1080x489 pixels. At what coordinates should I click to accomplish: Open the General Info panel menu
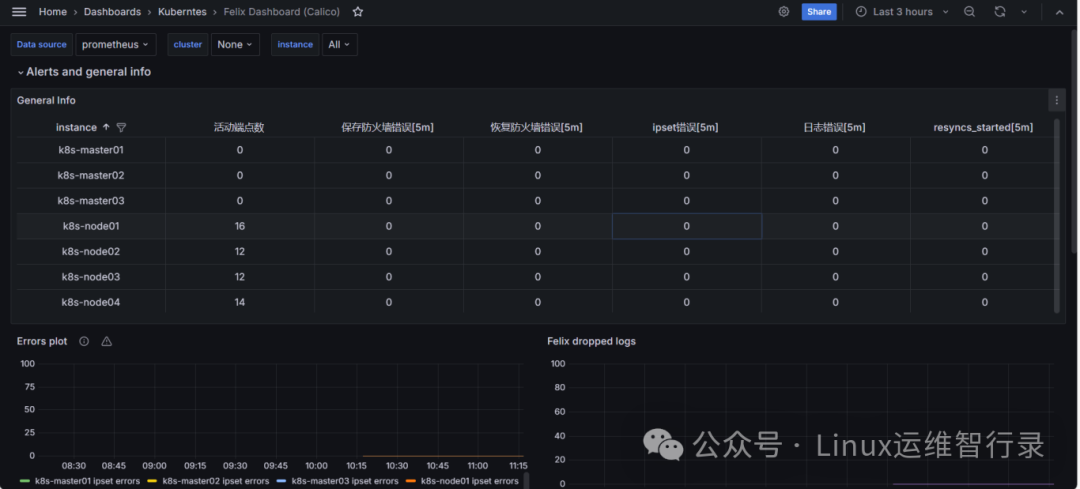point(1057,101)
